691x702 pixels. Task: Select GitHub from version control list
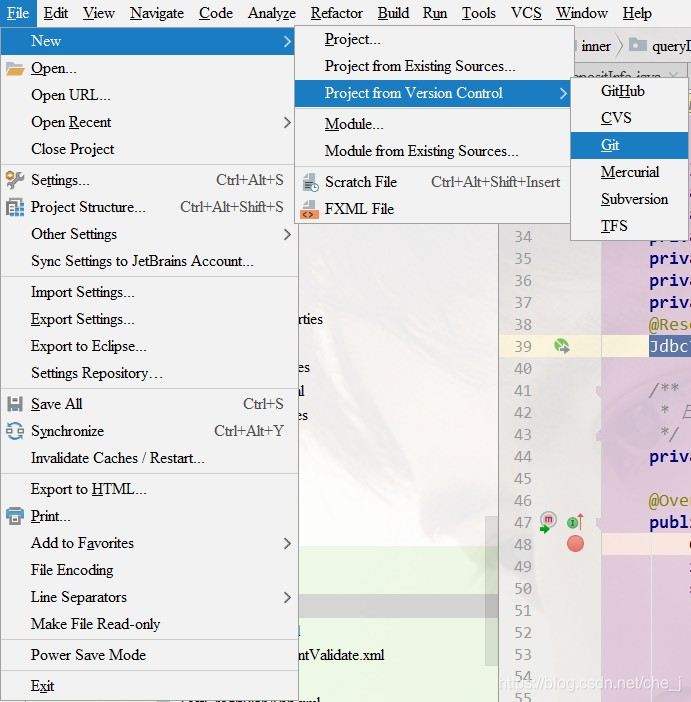[x=629, y=91]
